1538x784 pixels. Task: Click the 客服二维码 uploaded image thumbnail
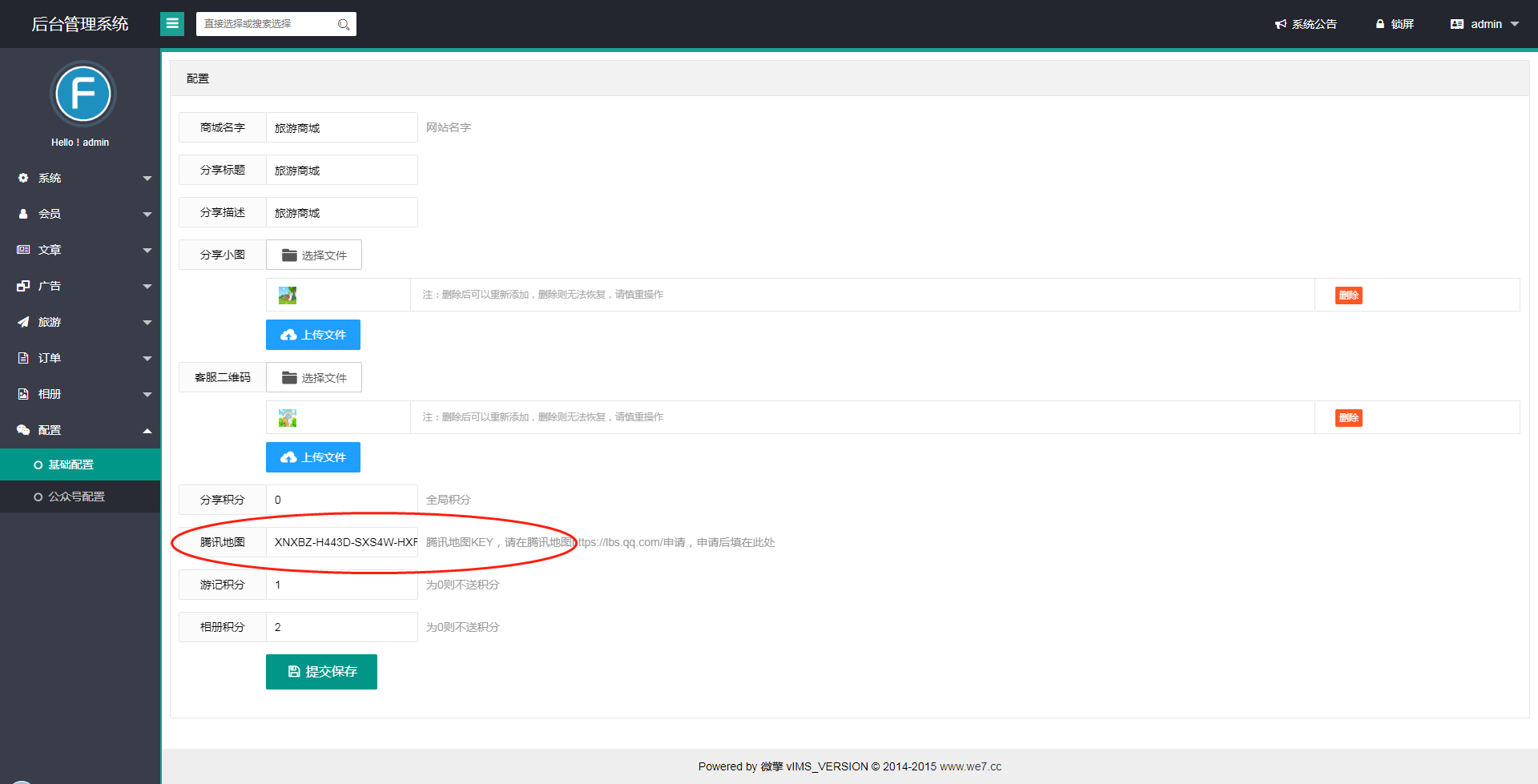288,418
